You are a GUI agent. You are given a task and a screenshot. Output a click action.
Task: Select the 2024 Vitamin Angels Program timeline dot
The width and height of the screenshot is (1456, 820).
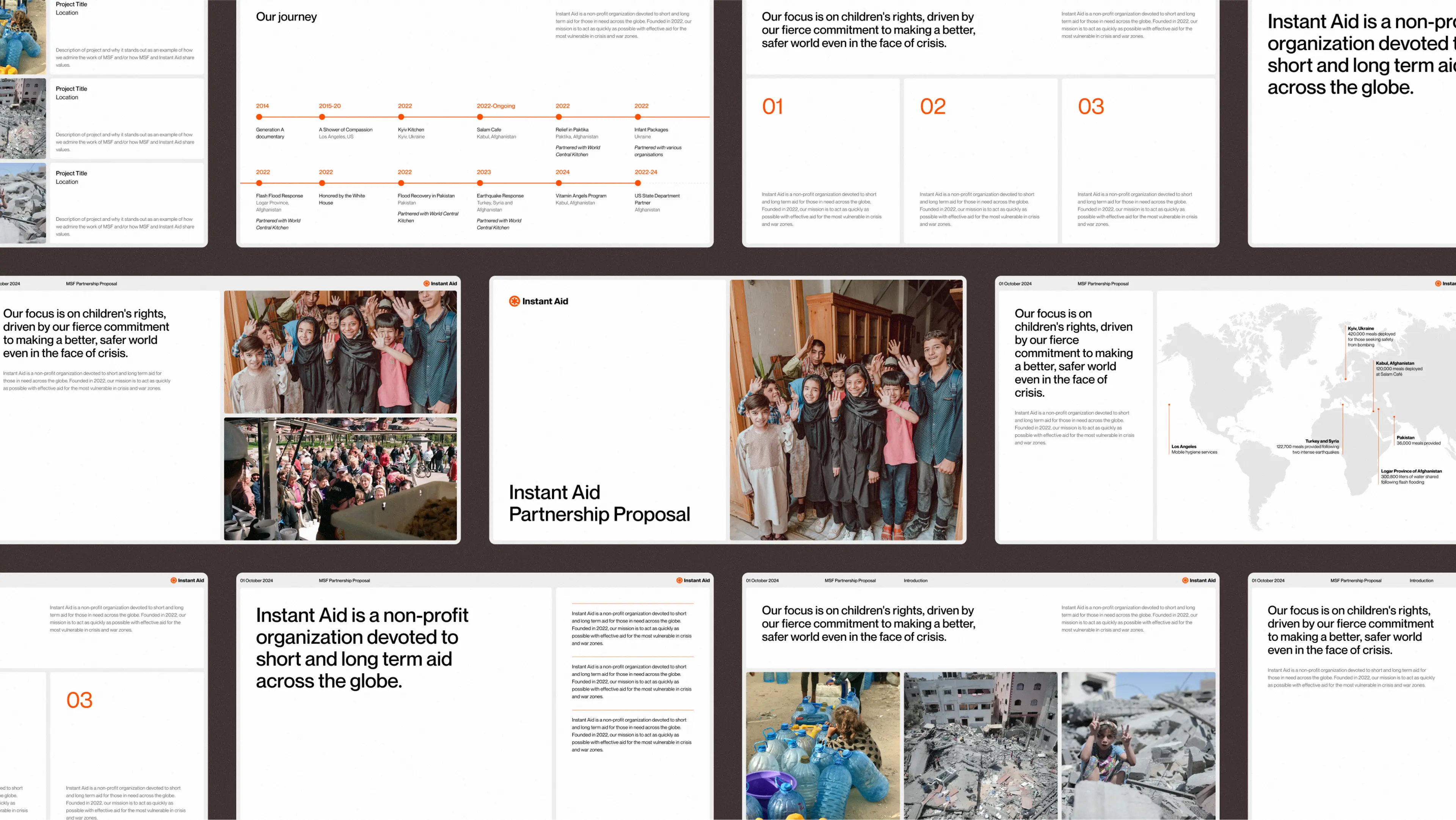(x=559, y=183)
